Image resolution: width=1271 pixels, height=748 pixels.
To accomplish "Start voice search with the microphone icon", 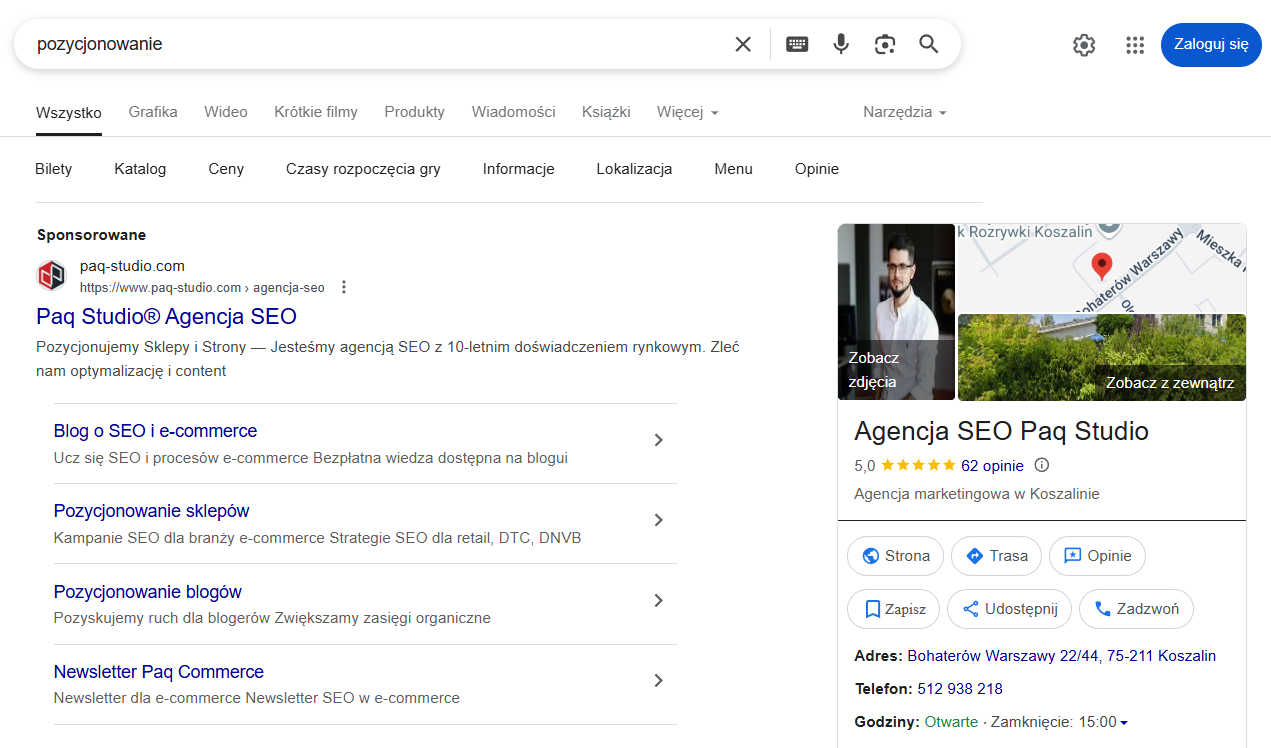I will [841, 44].
